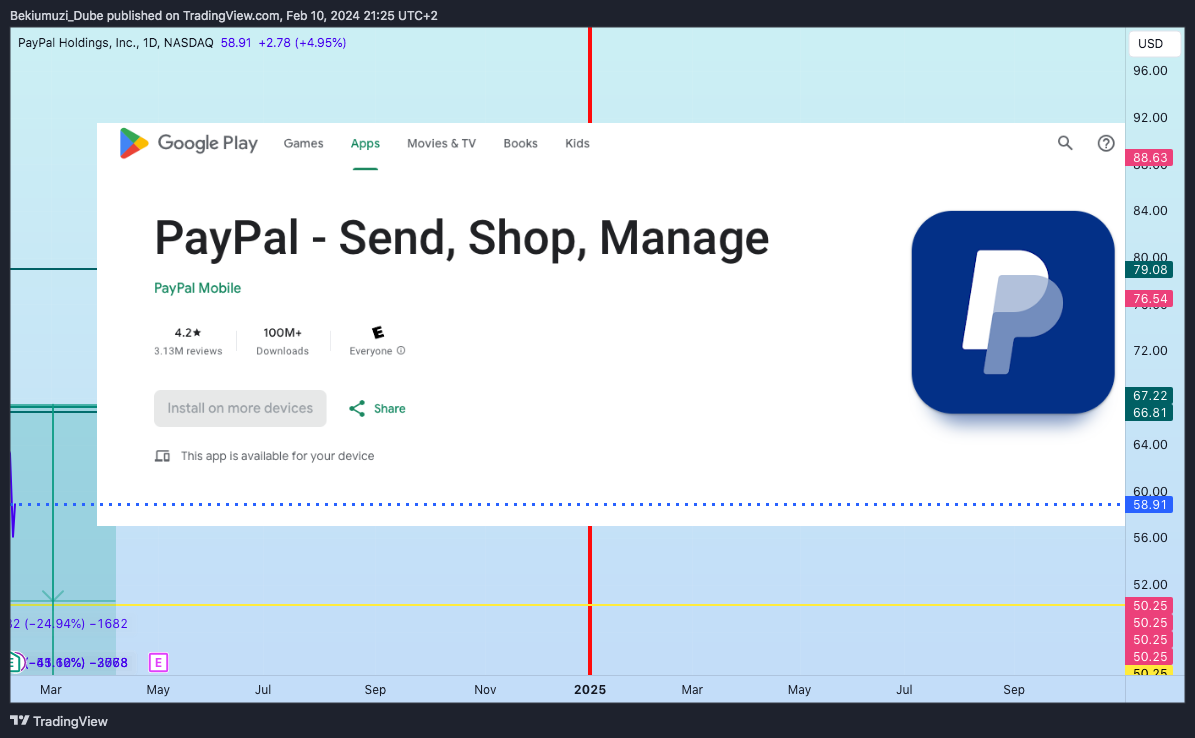Click the 100M+ Downloads text

point(282,341)
